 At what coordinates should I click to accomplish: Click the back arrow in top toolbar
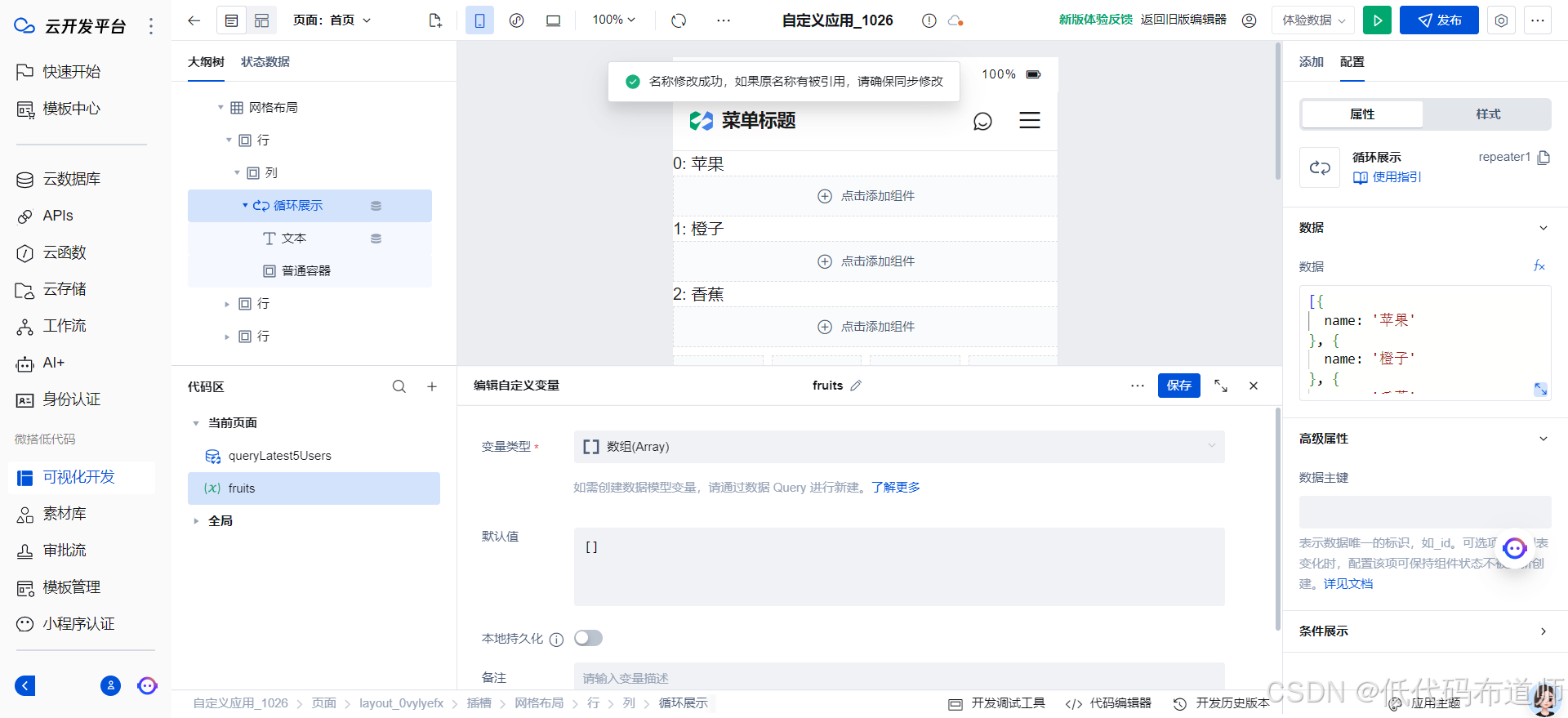194,20
